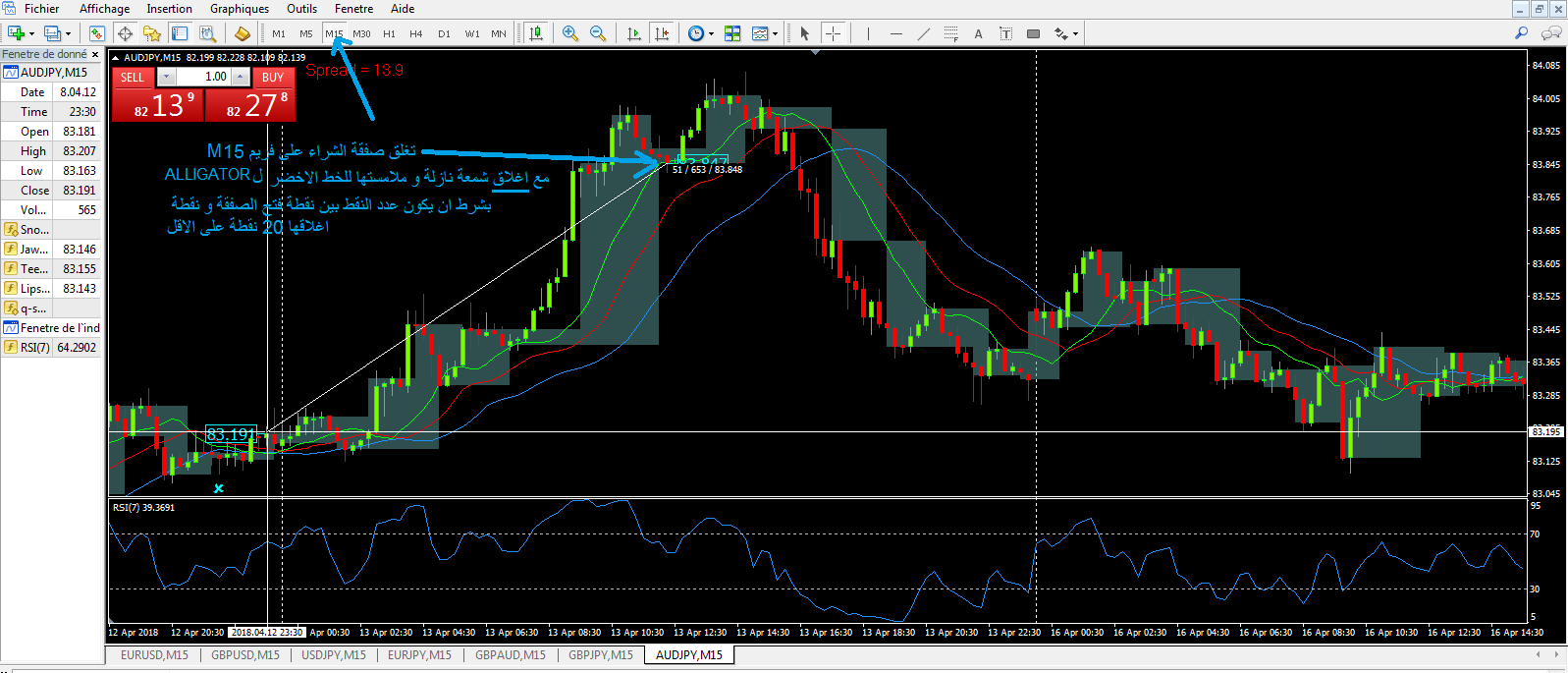The height and width of the screenshot is (673, 1568).
Task: Toggle the chart auto scroll button
Action: (x=634, y=33)
